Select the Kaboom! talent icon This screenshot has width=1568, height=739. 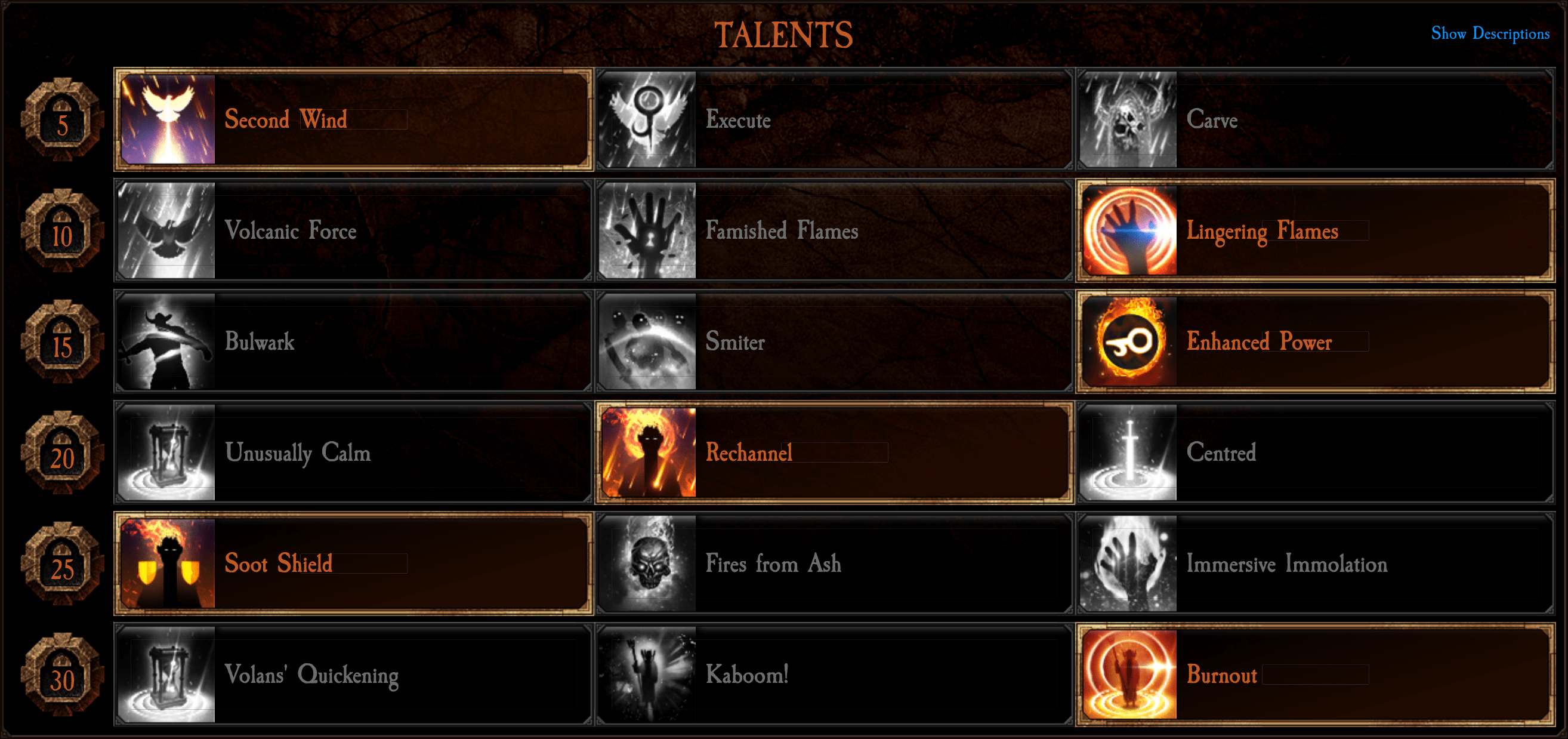coord(647,675)
